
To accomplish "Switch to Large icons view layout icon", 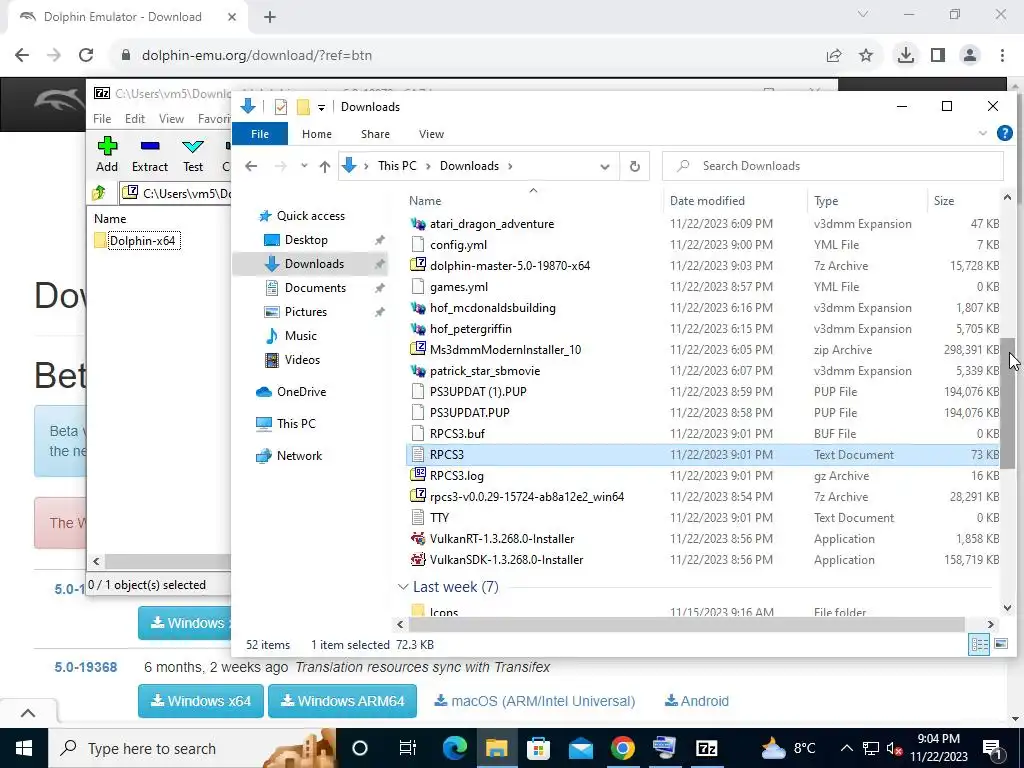I will [x=1000, y=645].
